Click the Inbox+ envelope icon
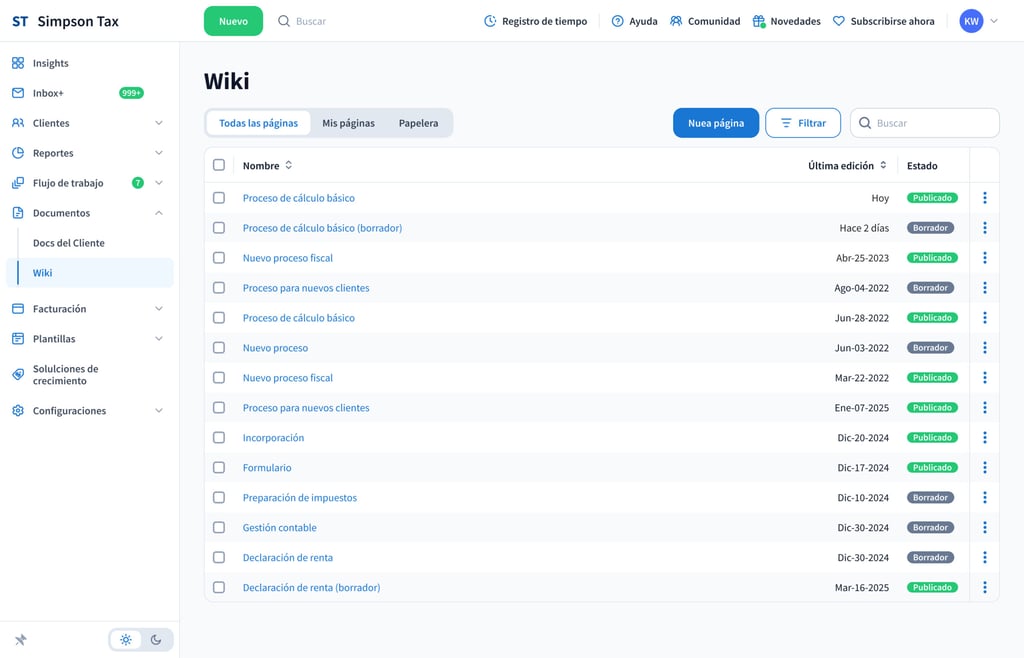 [x=18, y=93]
